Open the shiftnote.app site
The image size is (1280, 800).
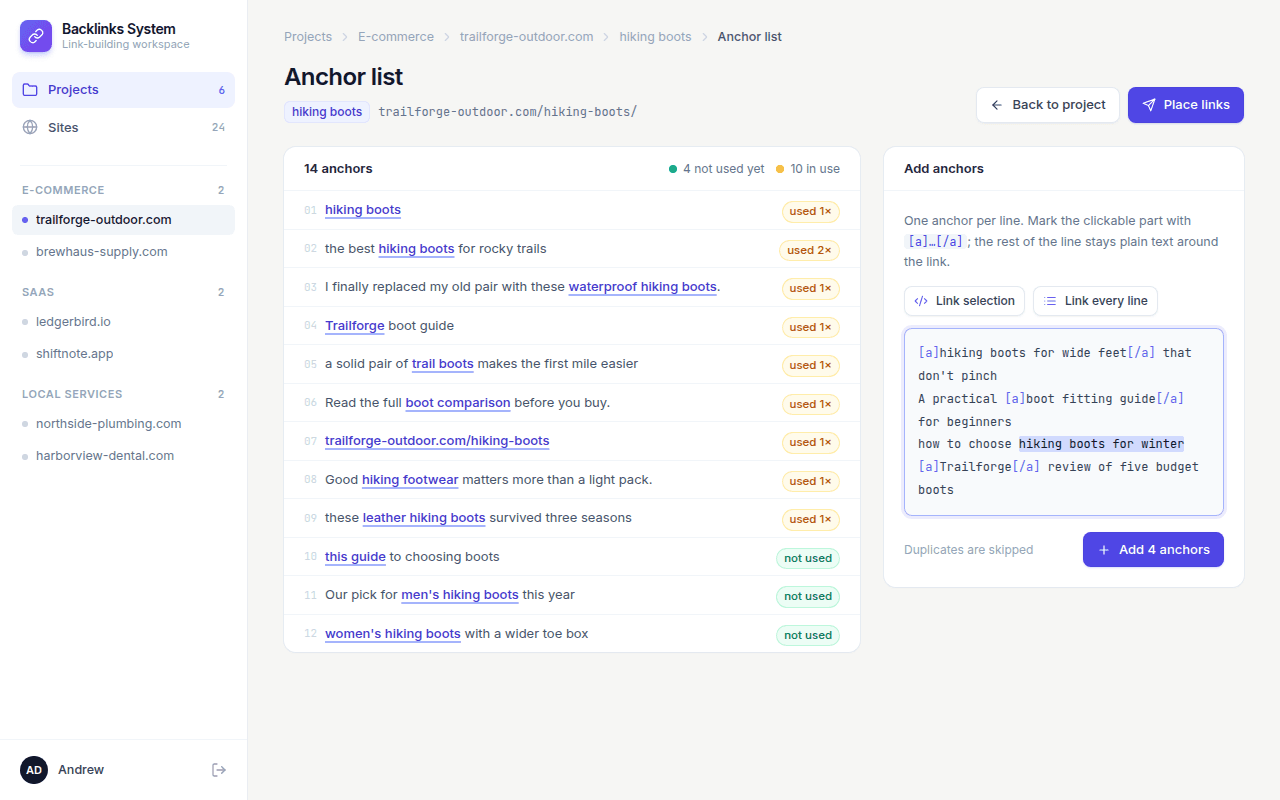click(124, 354)
